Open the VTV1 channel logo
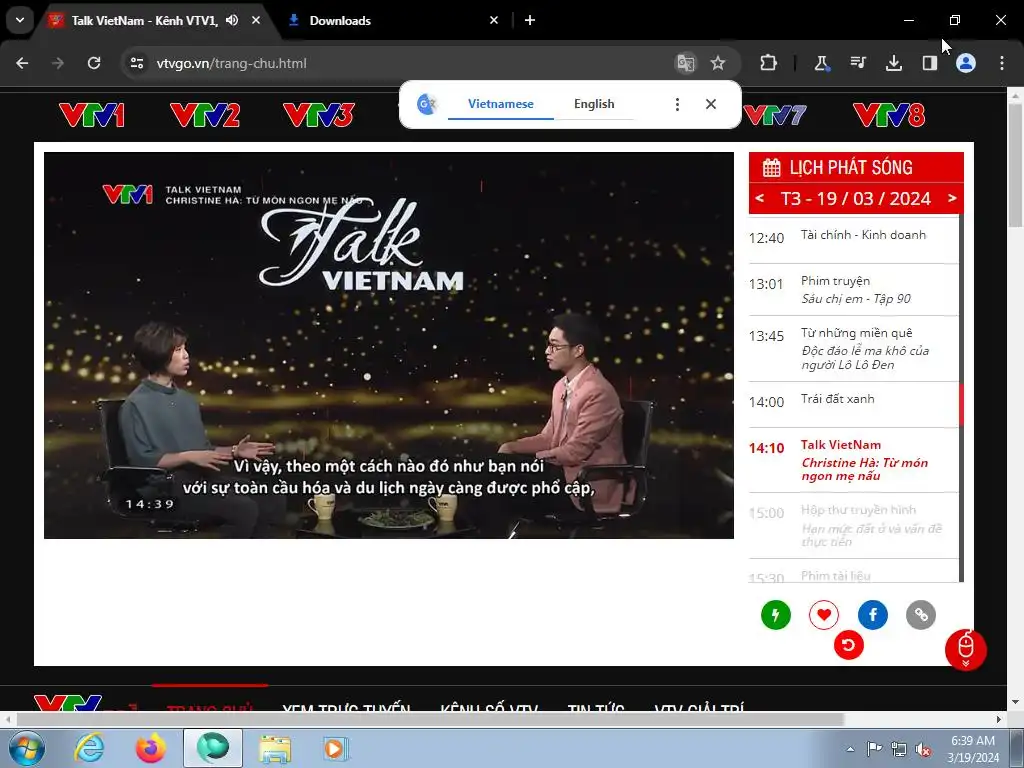This screenshot has height=768, width=1024. coord(91,116)
